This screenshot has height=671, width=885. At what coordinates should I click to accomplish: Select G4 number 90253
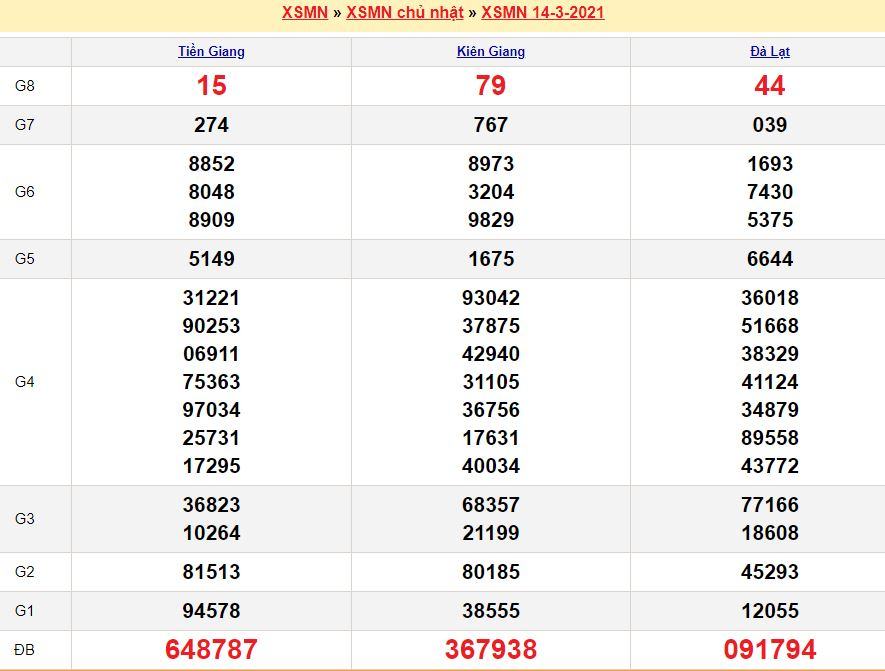tap(212, 326)
